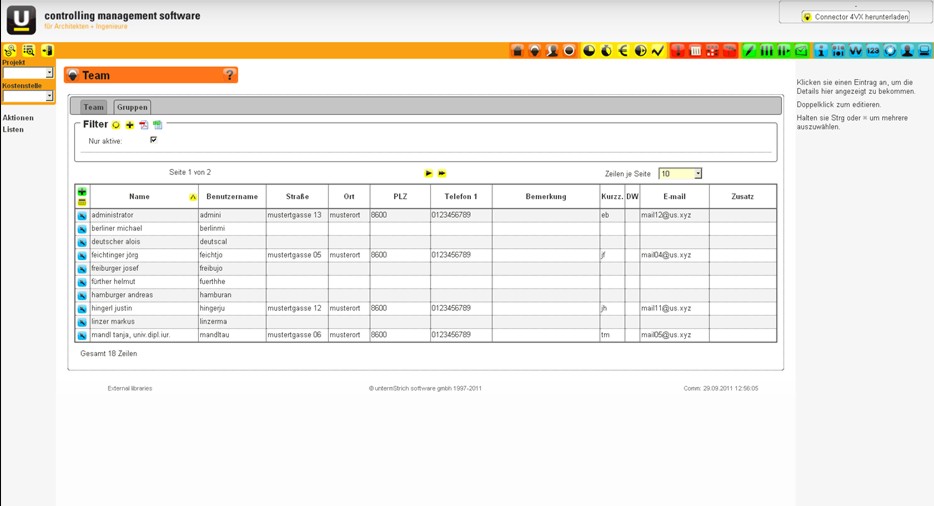Open the Projekt dropdown
The image size is (934, 506).
pyautogui.click(x=28, y=73)
